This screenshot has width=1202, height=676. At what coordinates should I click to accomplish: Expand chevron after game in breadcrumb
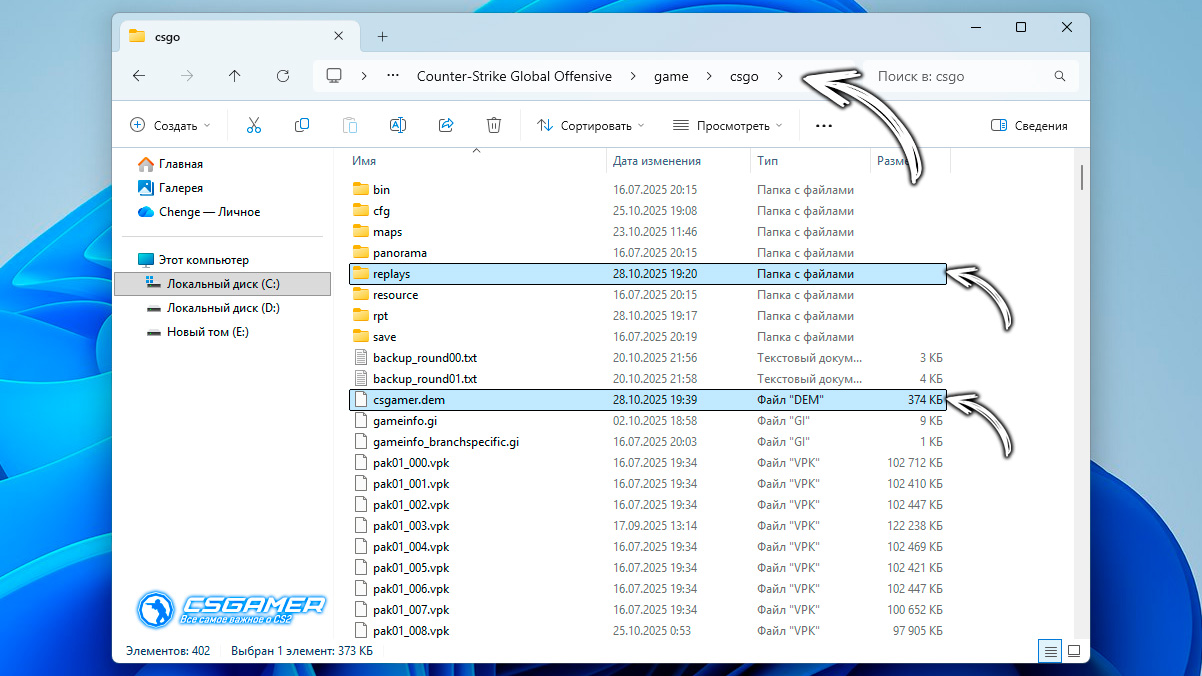point(709,76)
